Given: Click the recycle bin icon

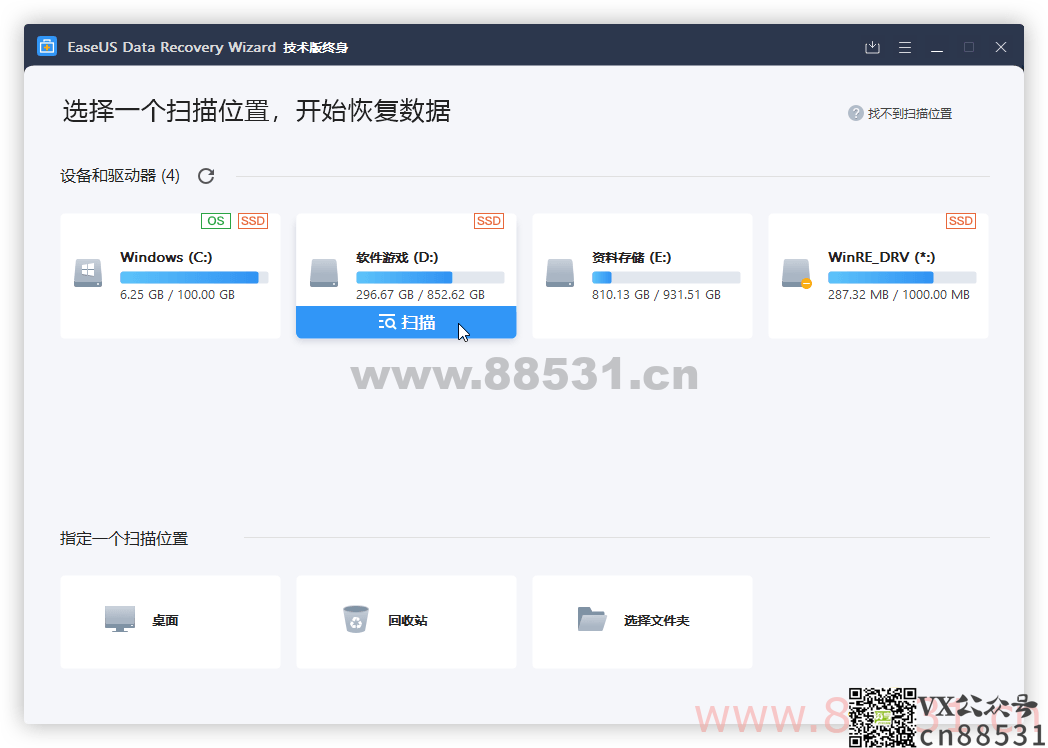Looking at the screenshot, I should [x=356, y=619].
